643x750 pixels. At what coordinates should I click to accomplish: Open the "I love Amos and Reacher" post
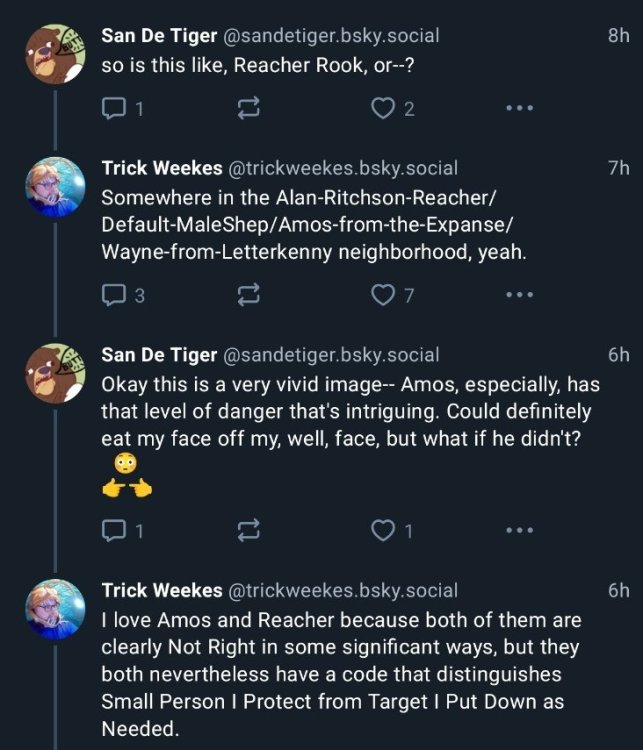pyautogui.click(x=340, y=675)
